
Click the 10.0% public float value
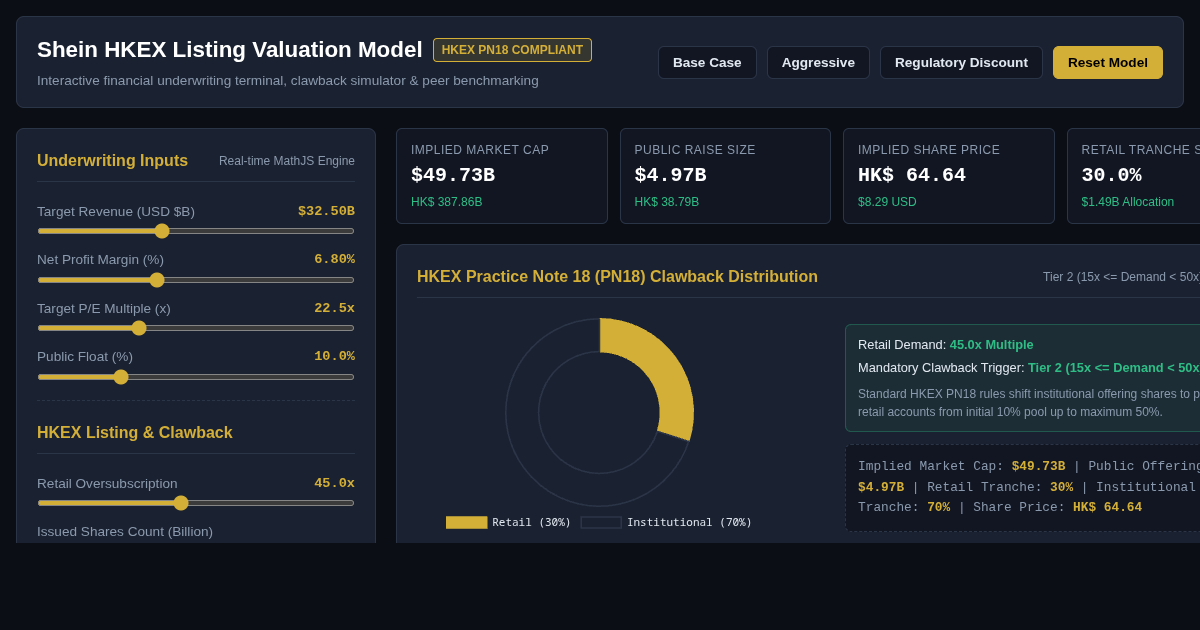point(334,356)
